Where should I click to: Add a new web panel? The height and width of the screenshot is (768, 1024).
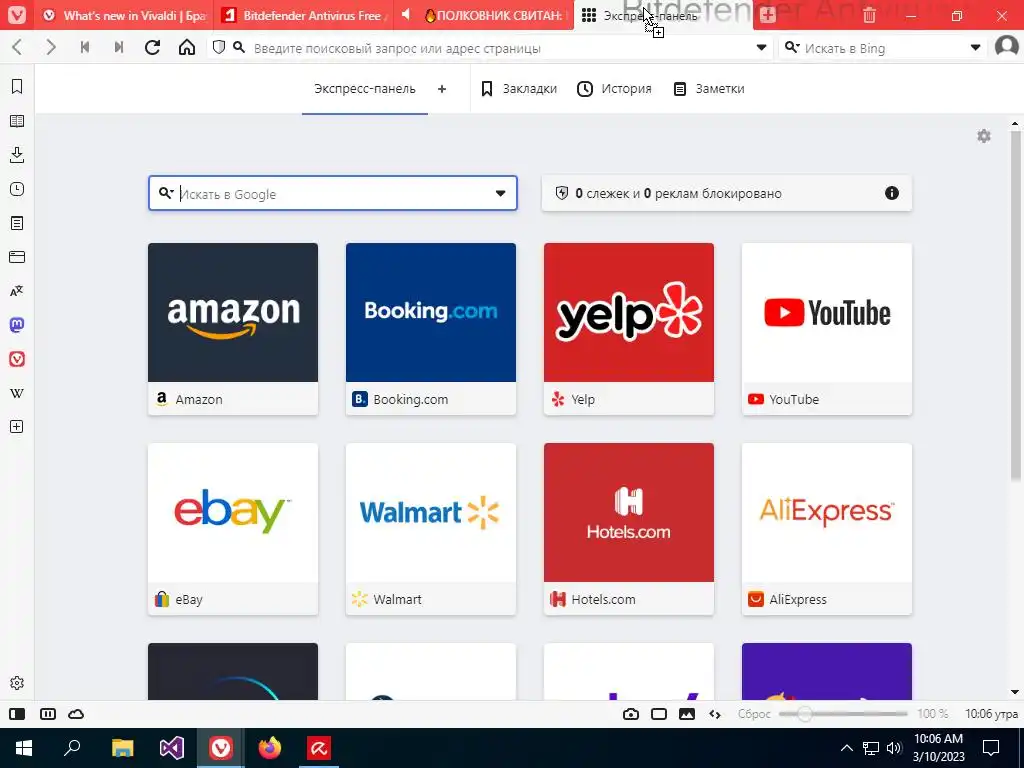coord(17,426)
